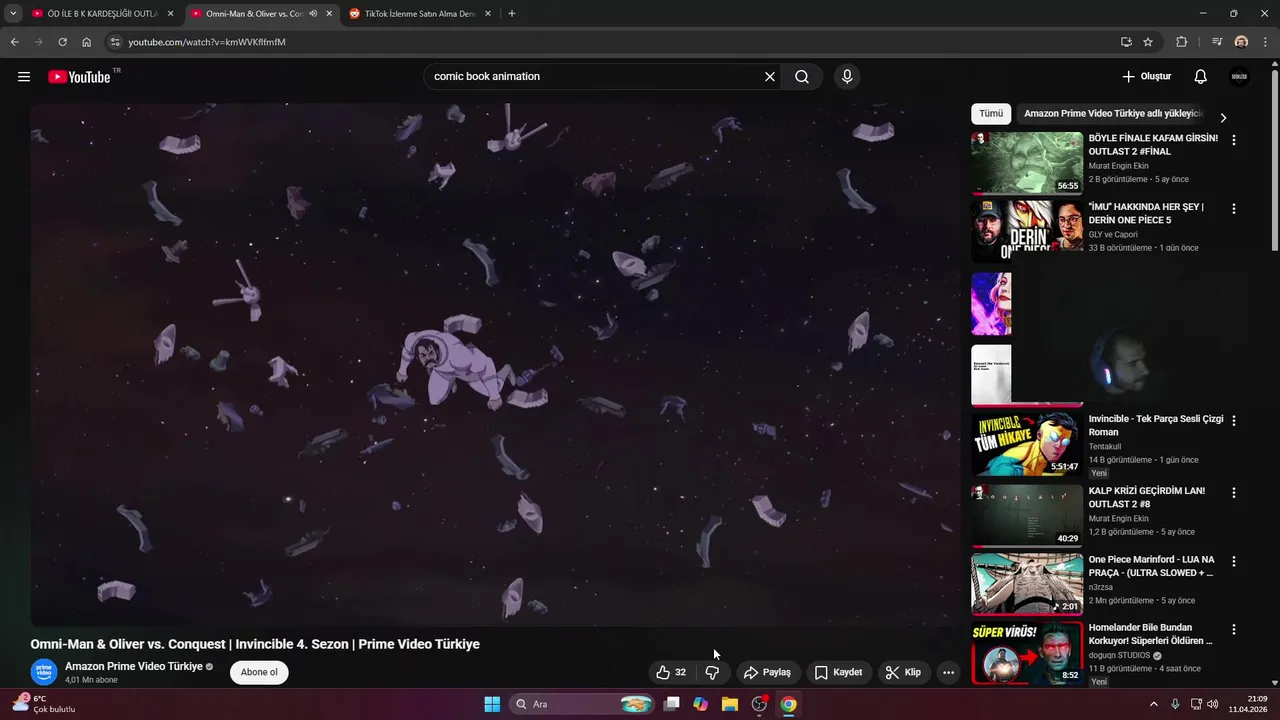This screenshot has height=720, width=1280.
Task: View site information icon in address bar
Action: 115,42
